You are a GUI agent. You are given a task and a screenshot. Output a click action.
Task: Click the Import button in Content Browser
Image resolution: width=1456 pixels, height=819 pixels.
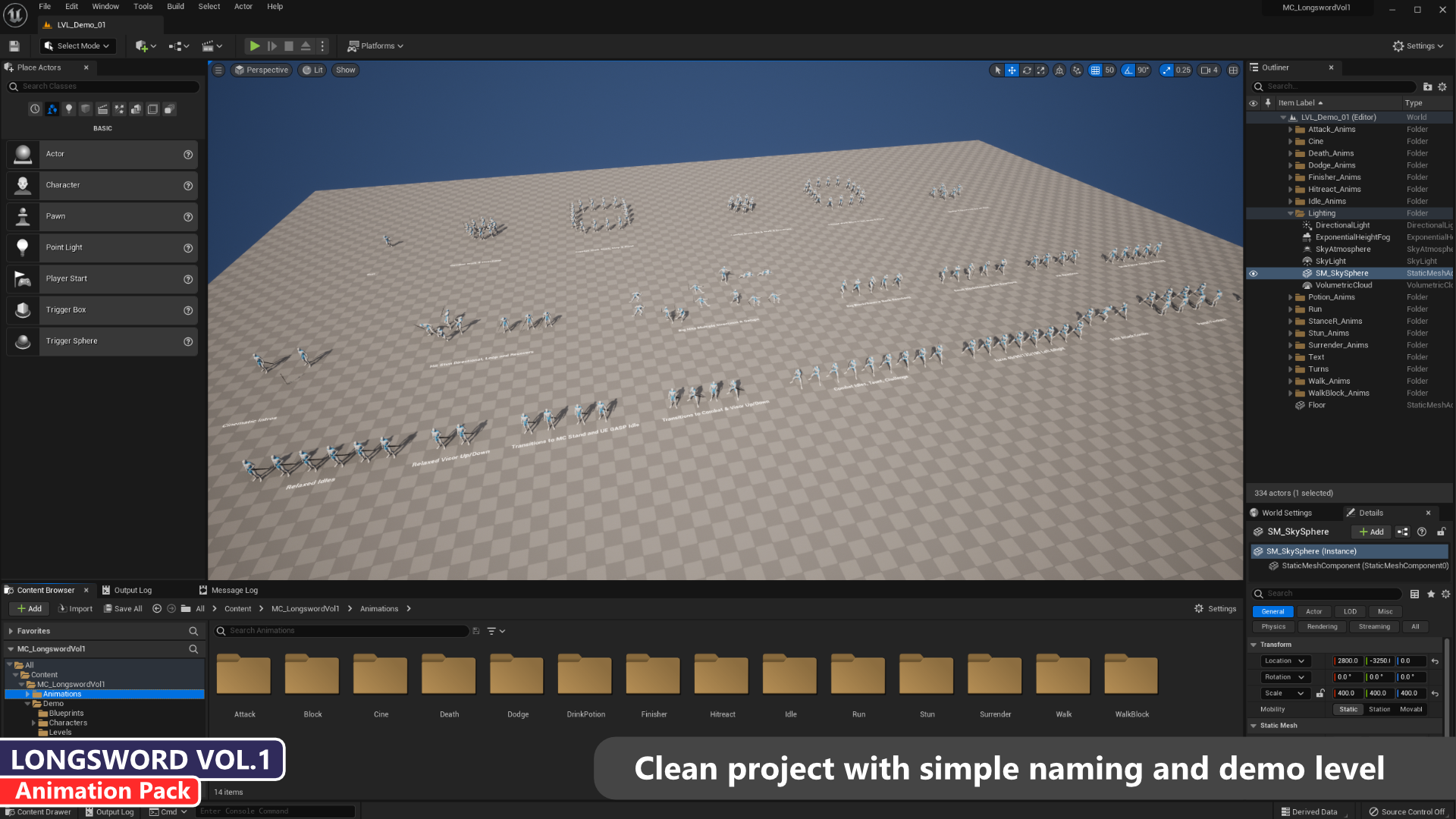coord(75,609)
